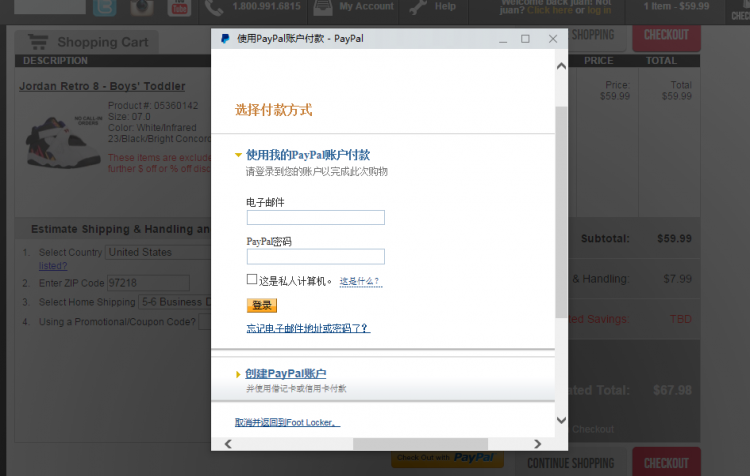Viewport: 750px width, 476px height.
Task: Select the Shopping Cart tab
Action: (87, 42)
